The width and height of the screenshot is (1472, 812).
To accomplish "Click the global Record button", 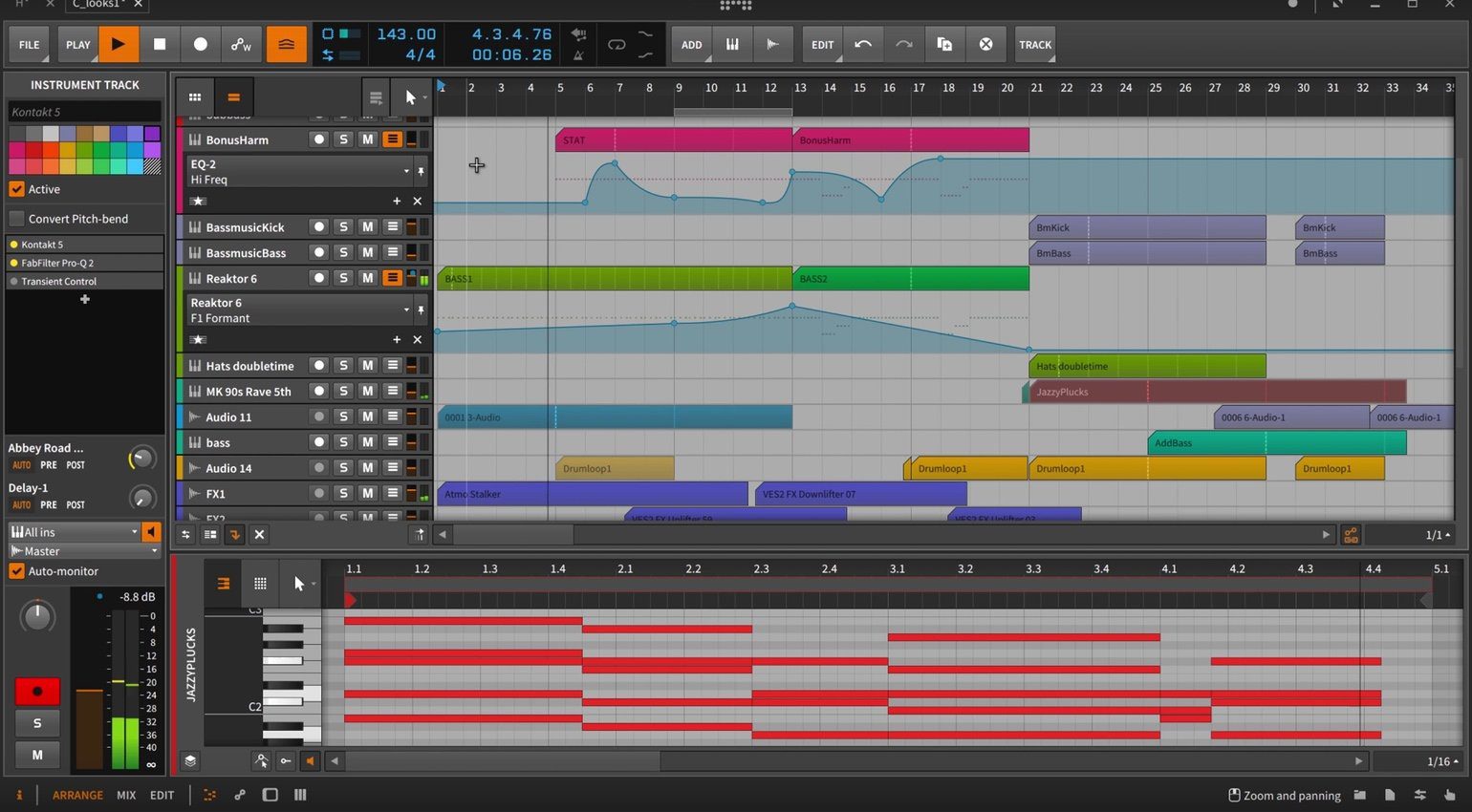I will [200, 44].
